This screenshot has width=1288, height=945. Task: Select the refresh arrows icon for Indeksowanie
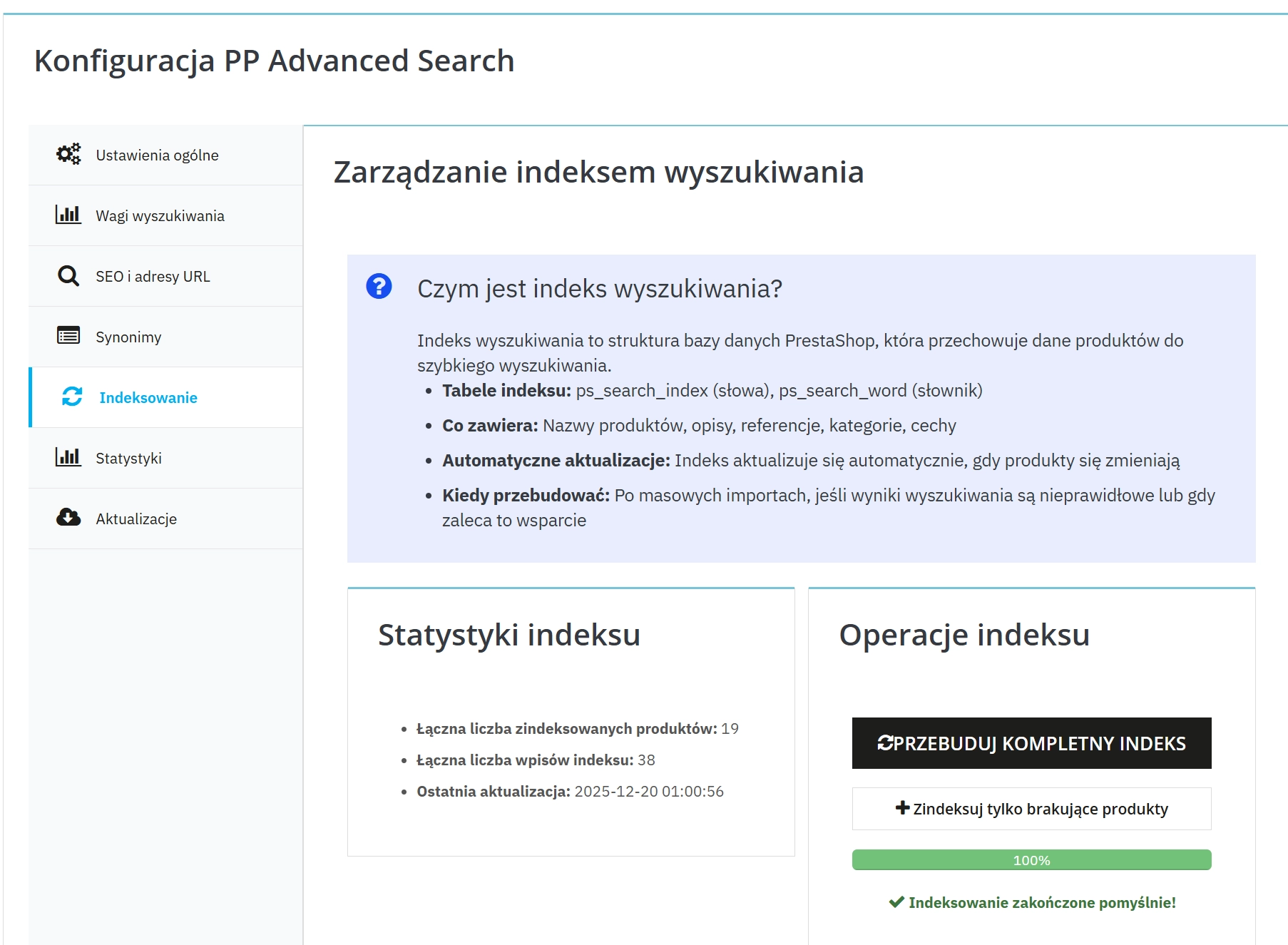(71, 397)
